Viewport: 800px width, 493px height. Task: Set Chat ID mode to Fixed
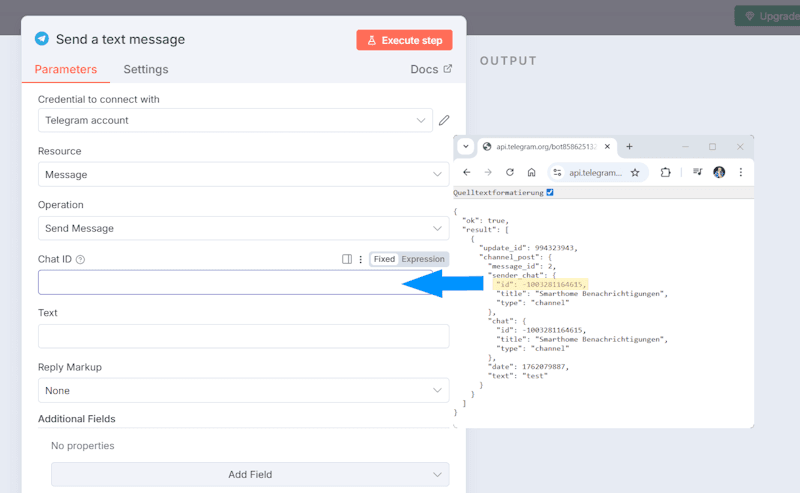point(384,259)
